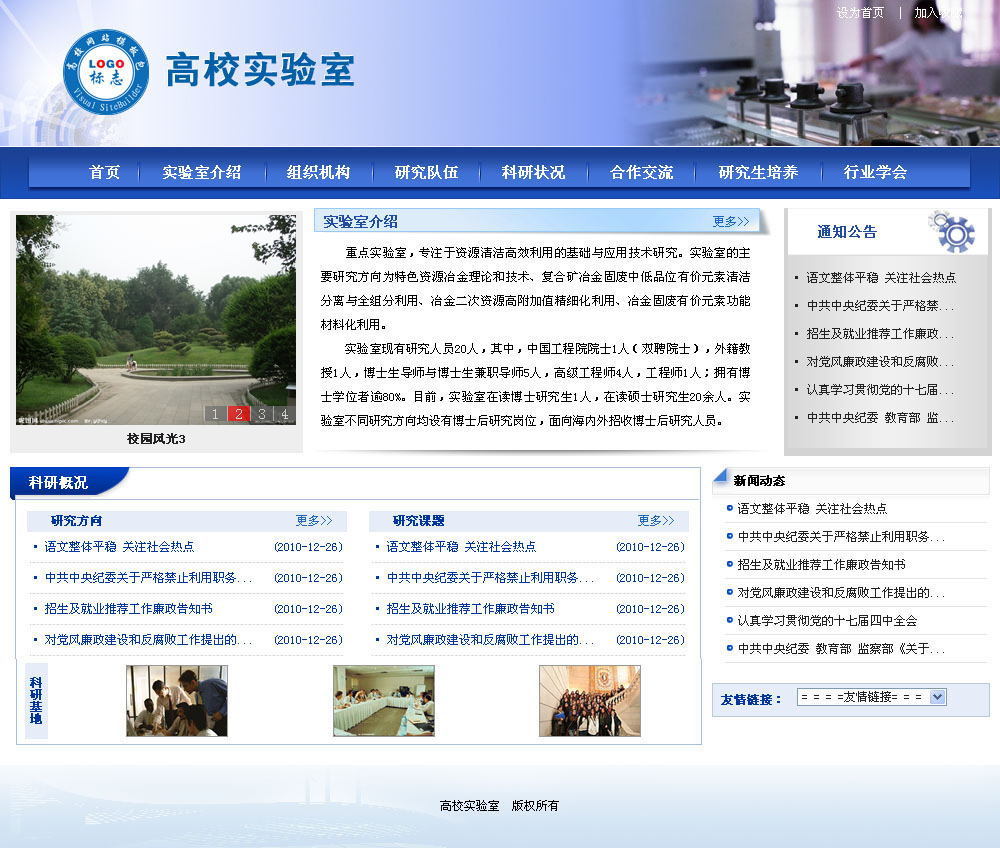Open 招生及就业推荐工作廉政告知书 under 研究方向

(x=128, y=609)
